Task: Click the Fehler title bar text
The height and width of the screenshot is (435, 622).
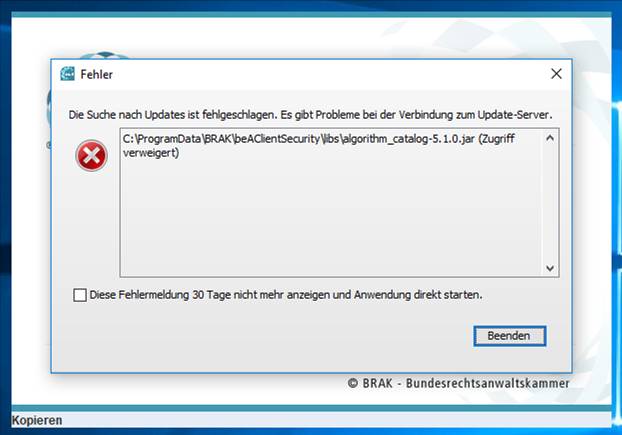Action: [96, 74]
